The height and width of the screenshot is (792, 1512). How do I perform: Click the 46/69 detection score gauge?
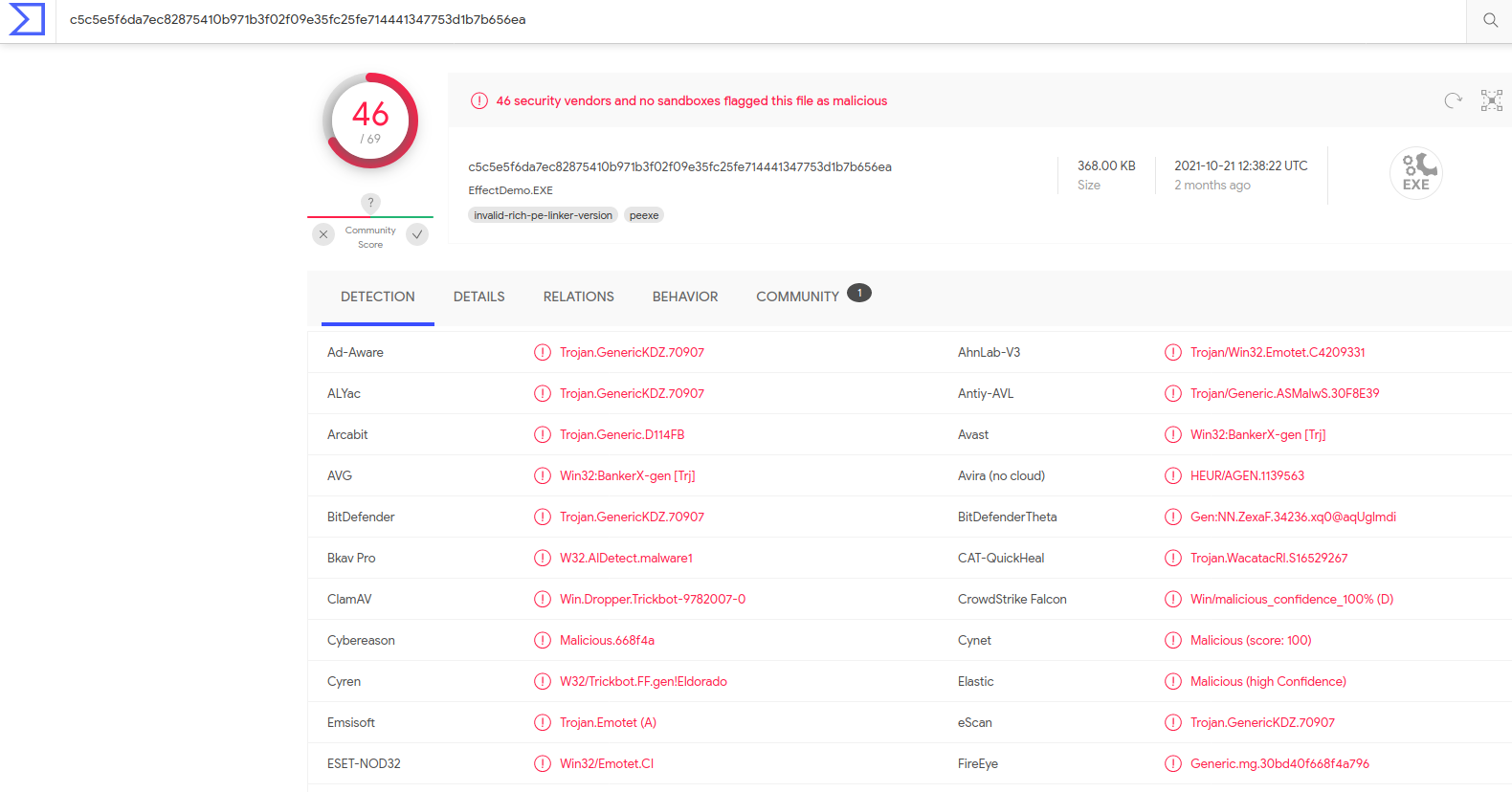click(x=370, y=121)
